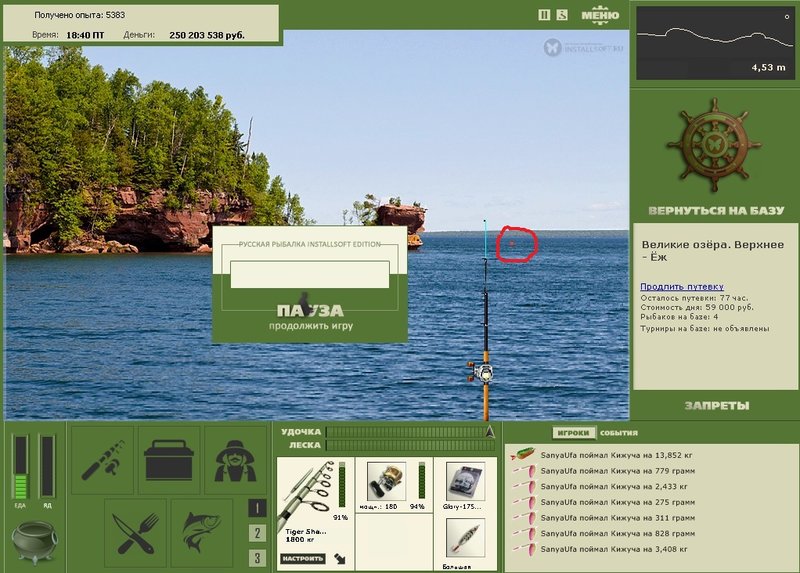Open the knife and fork food icon
The height and width of the screenshot is (573, 800).
tap(135, 533)
